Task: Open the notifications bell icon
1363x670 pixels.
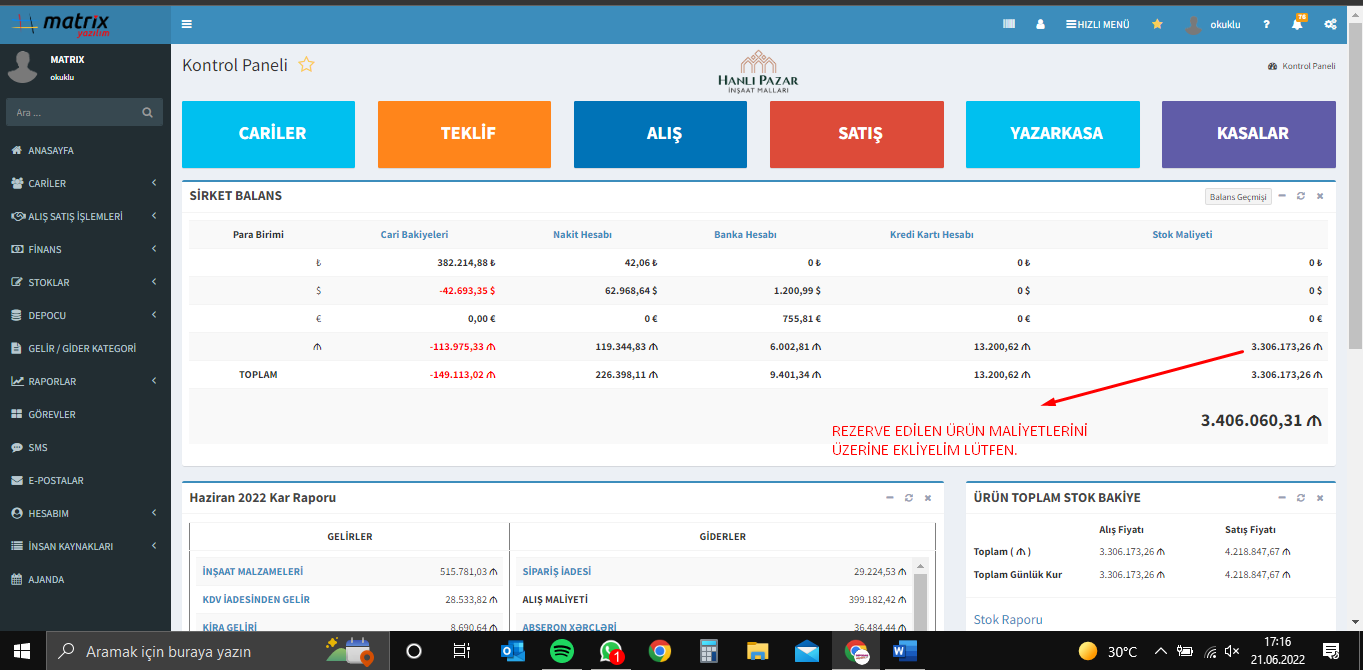Action: point(1297,24)
